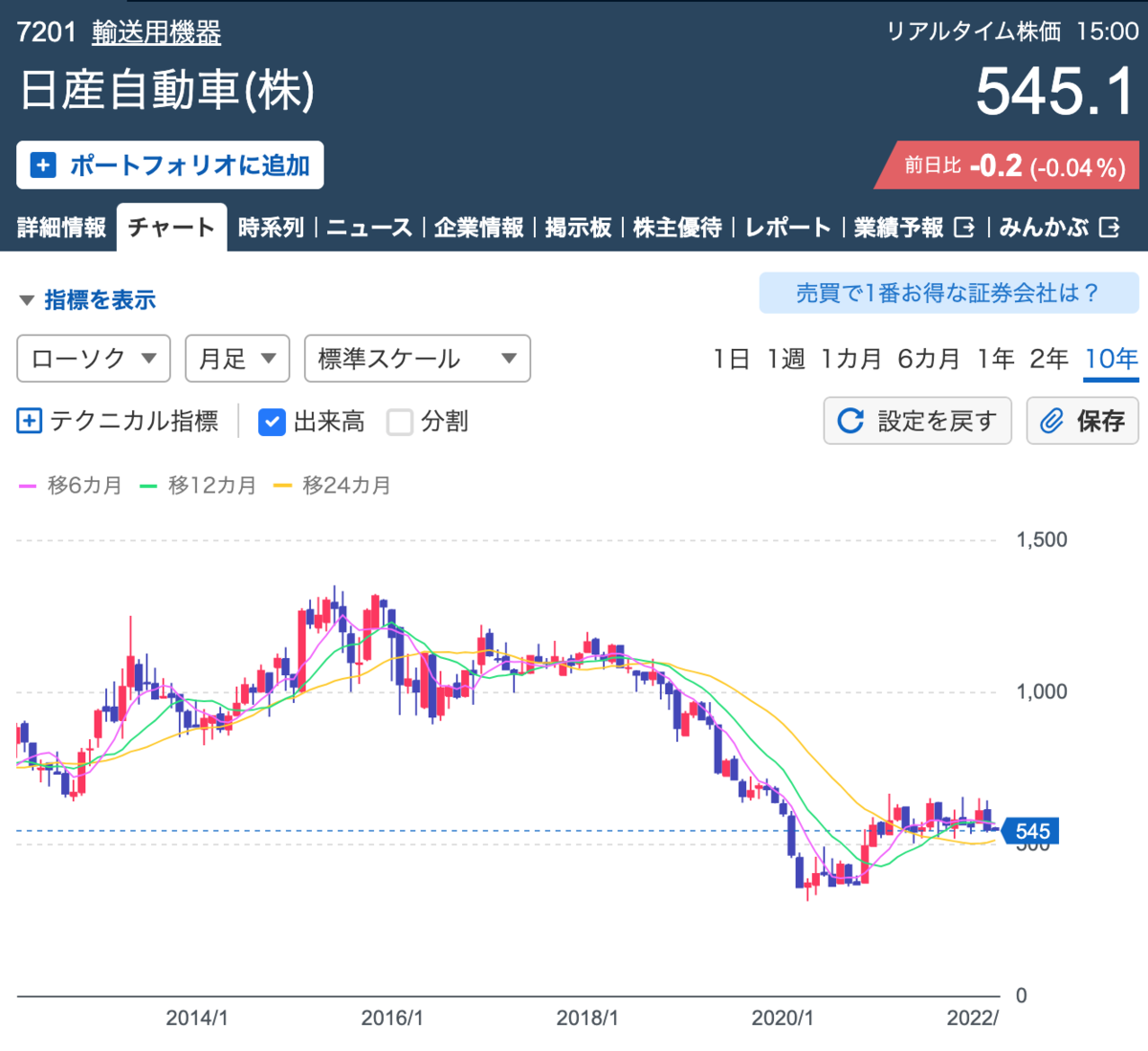Click the 設定を戻す button
Viewport: 1148px width, 1051px height.
(917, 421)
